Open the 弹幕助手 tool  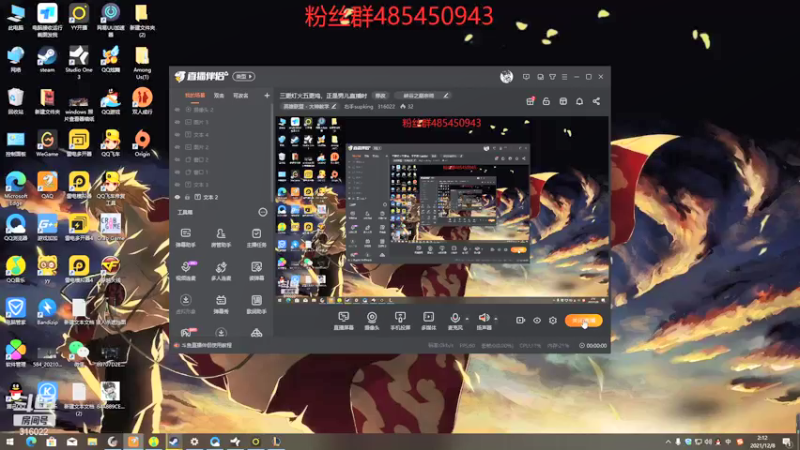(x=186, y=237)
